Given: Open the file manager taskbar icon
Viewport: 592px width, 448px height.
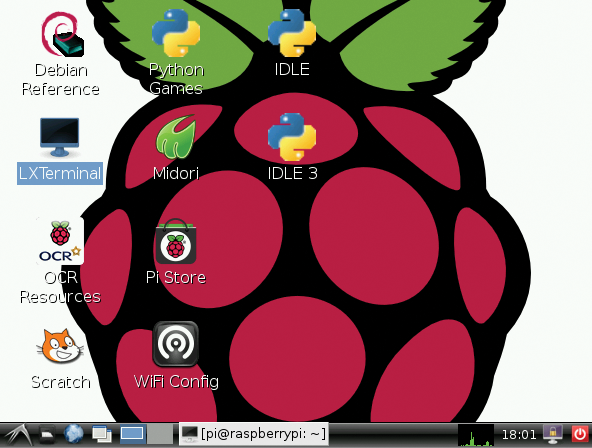Looking at the screenshot, I should point(47,434).
